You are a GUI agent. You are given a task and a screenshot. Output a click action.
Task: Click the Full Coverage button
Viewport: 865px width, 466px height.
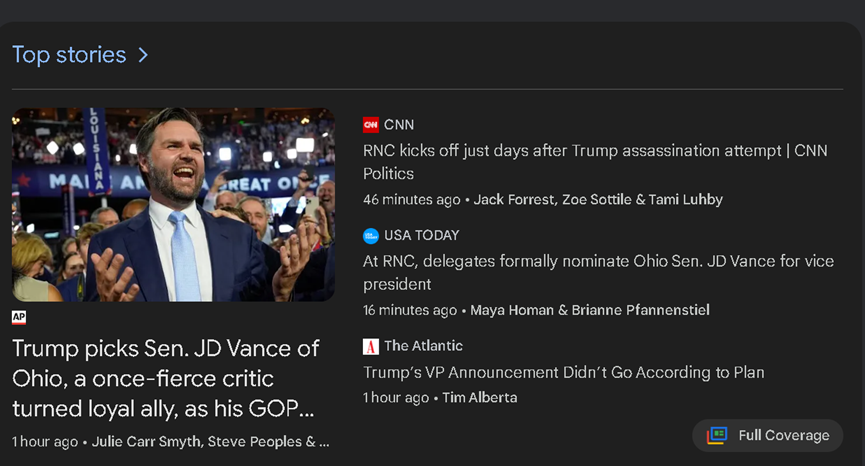(x=767, y=436)
